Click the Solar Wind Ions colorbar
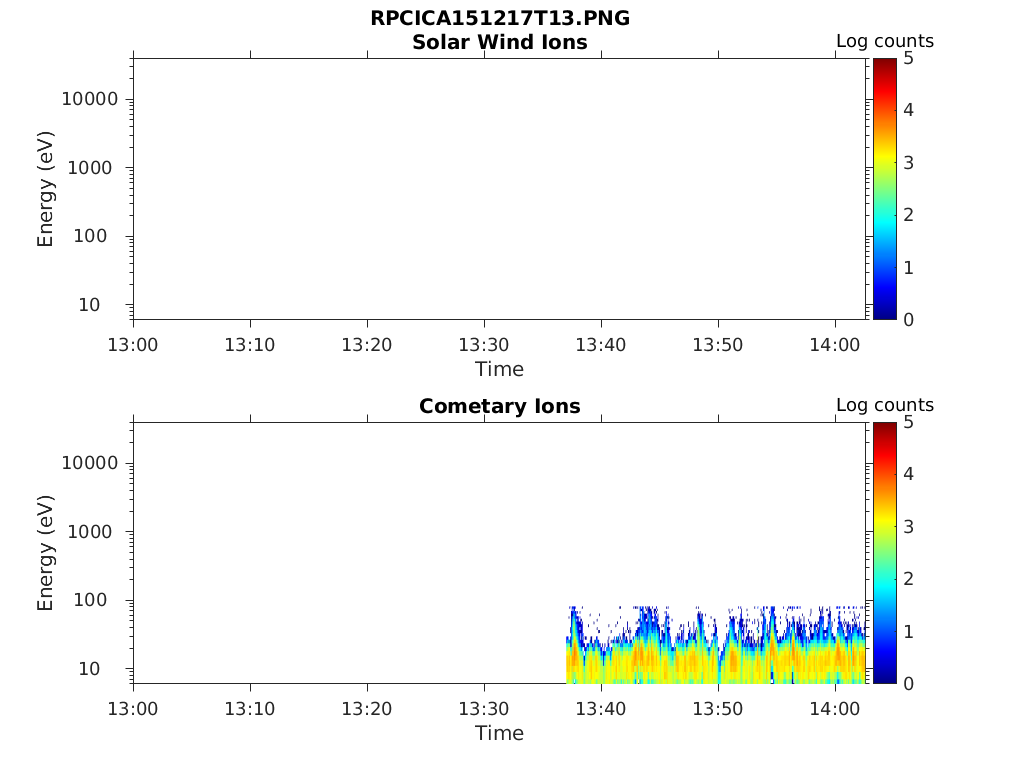 click(x=884, y=189)
